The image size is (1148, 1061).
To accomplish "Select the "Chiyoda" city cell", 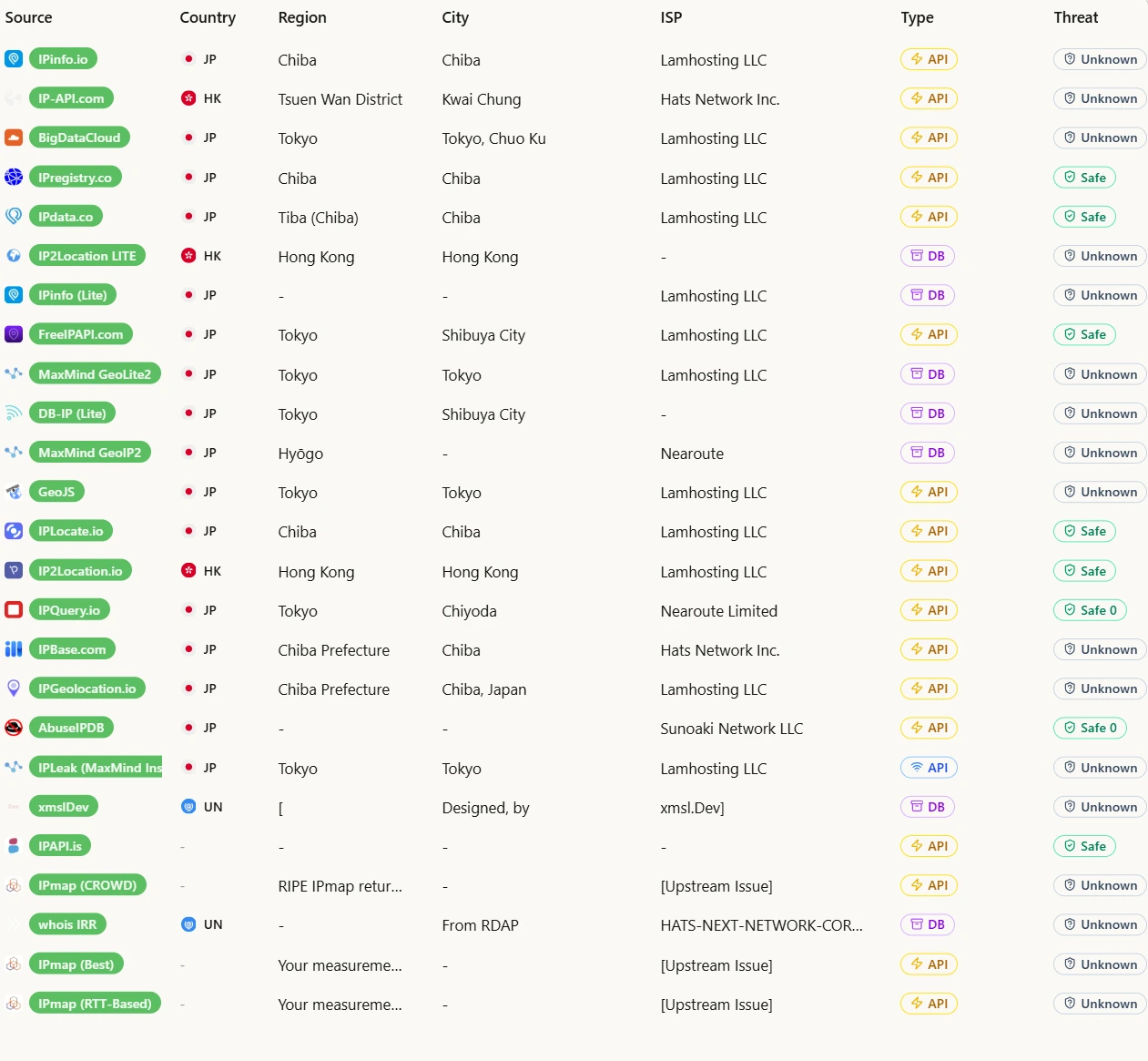I will click(x=469, y=611).
